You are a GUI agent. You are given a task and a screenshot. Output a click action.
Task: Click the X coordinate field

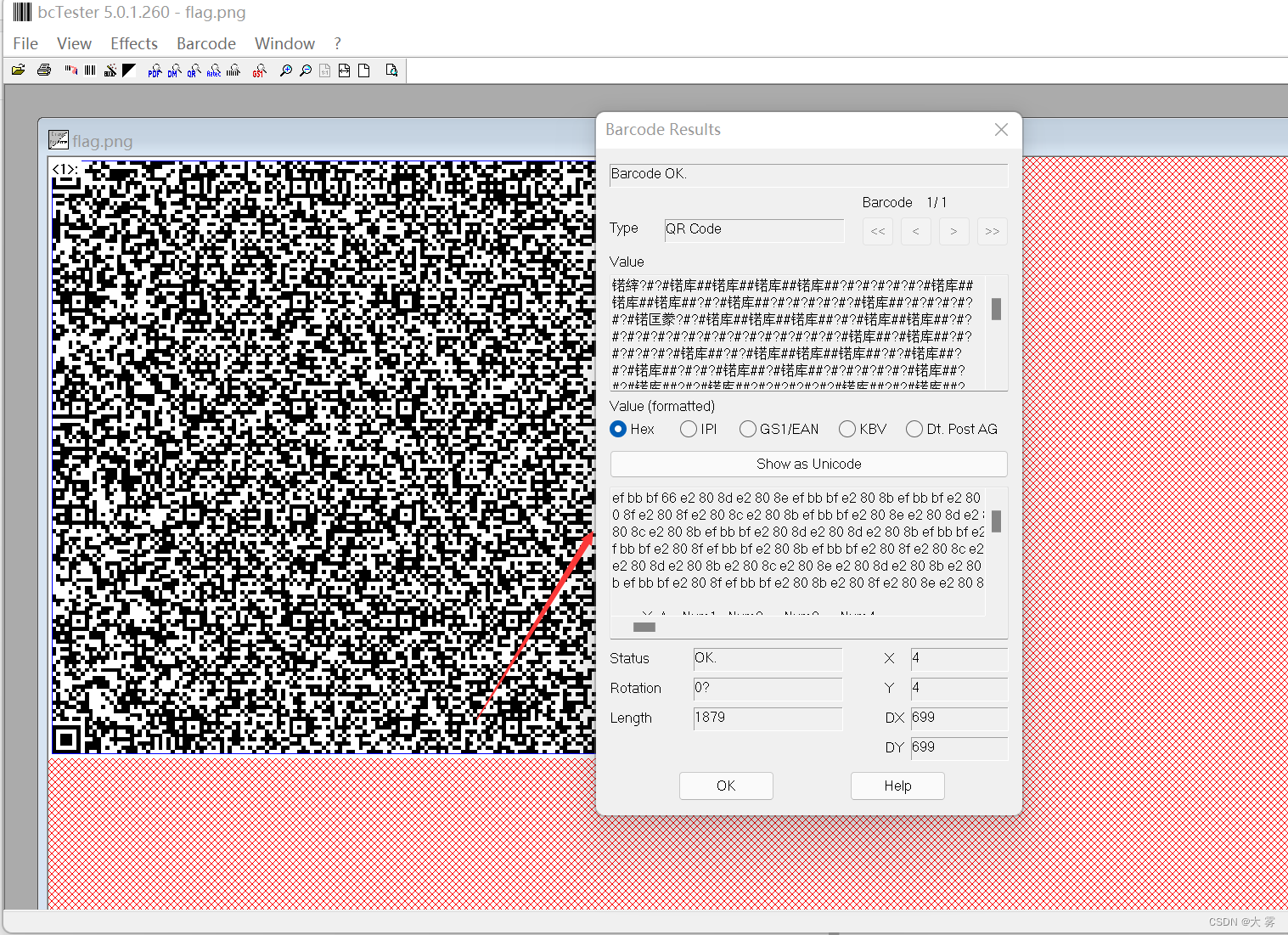[959, 658]
